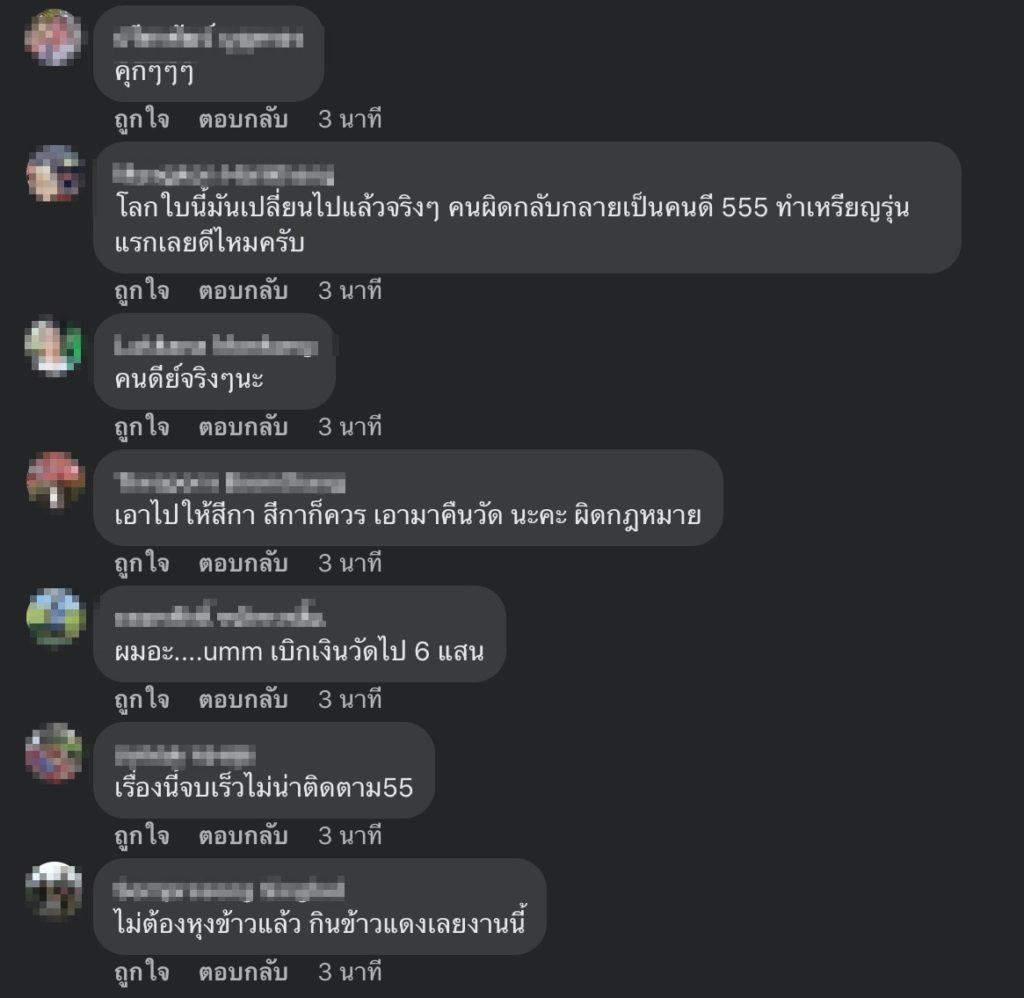Click ตอบกลับ under เบิกเงินวัดไป 6 แสน

pyautogui.click(x=243, y=700)
